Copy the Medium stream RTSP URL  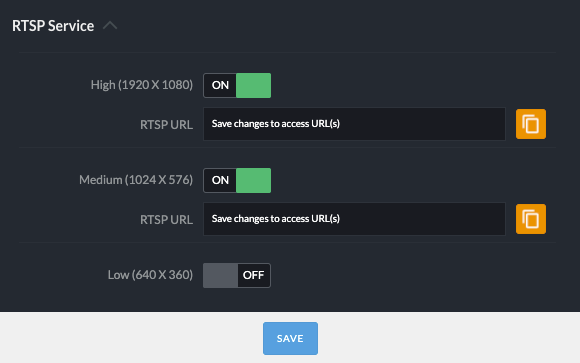531,219
